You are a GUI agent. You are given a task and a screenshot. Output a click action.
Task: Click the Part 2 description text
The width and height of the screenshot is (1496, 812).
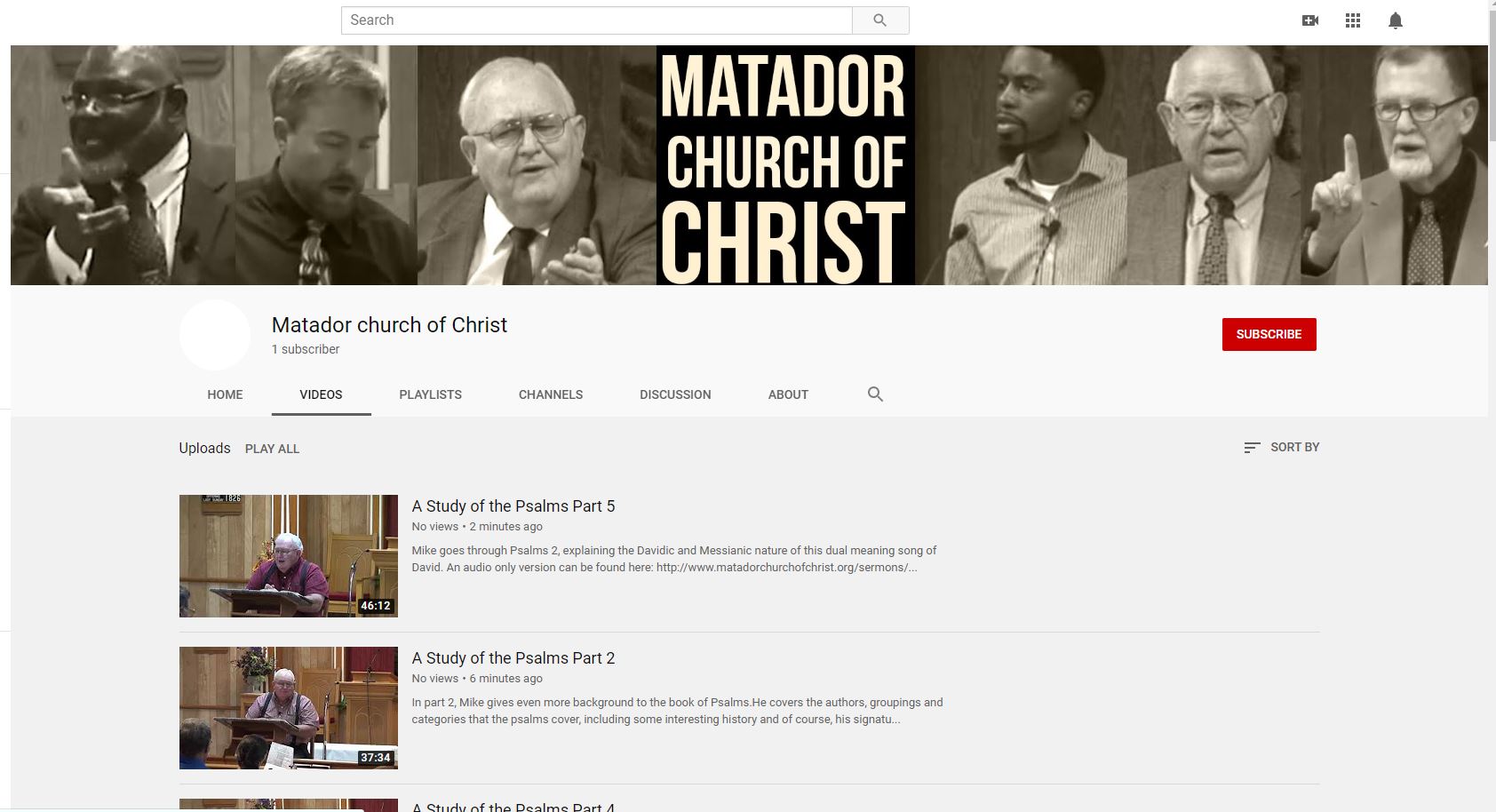point(677,711)
